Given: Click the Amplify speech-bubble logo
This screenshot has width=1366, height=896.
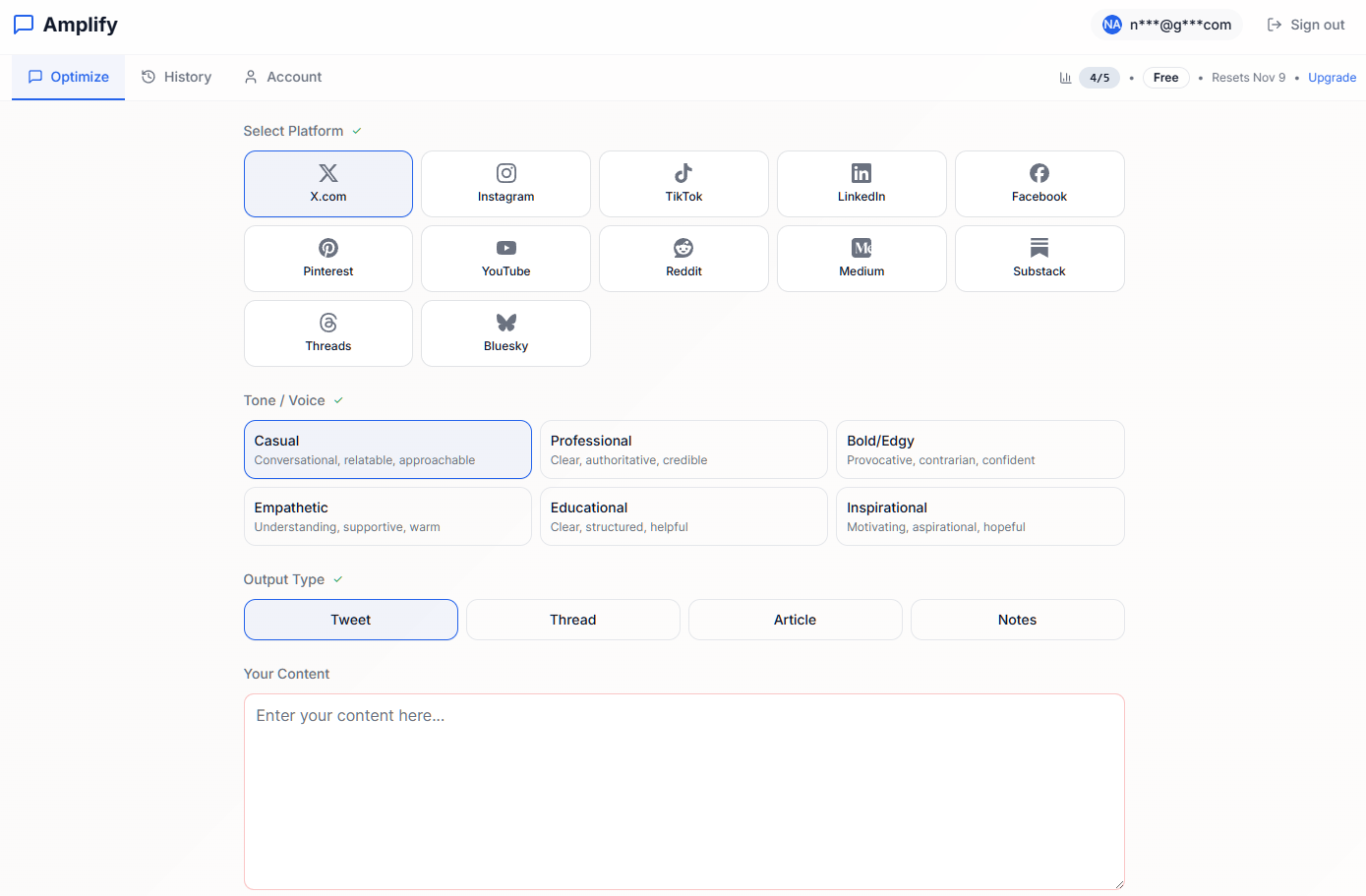Looking at the screenshot, I should coord(23,24).
